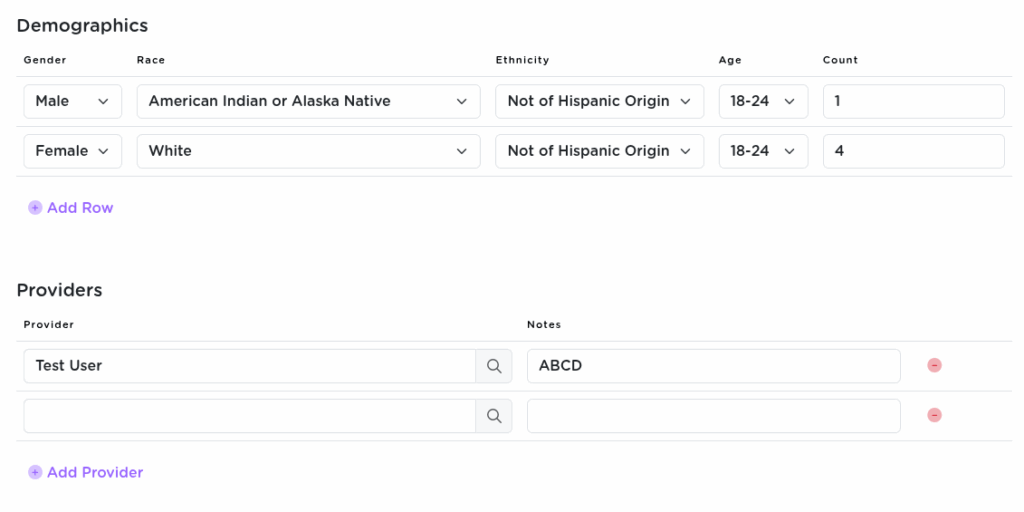
Task: Expand American Indian or Alaska Native race dropdown
Action: 308,101
